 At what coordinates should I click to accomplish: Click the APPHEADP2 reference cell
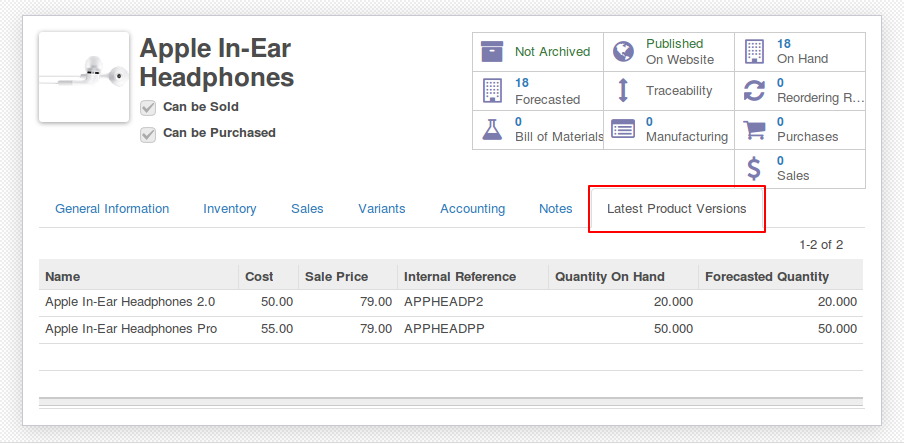(444, 302)
